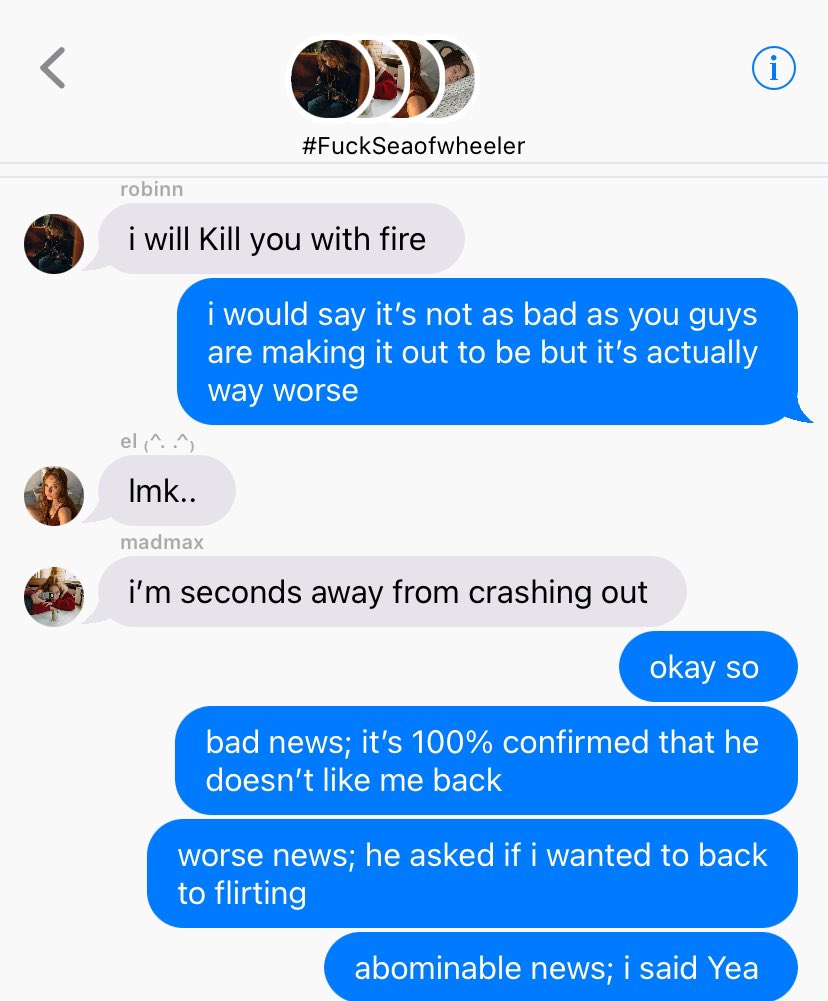Screen dimensions: 828x1001
Task: Tap madmax's profile picture
Action: [54, 597]
